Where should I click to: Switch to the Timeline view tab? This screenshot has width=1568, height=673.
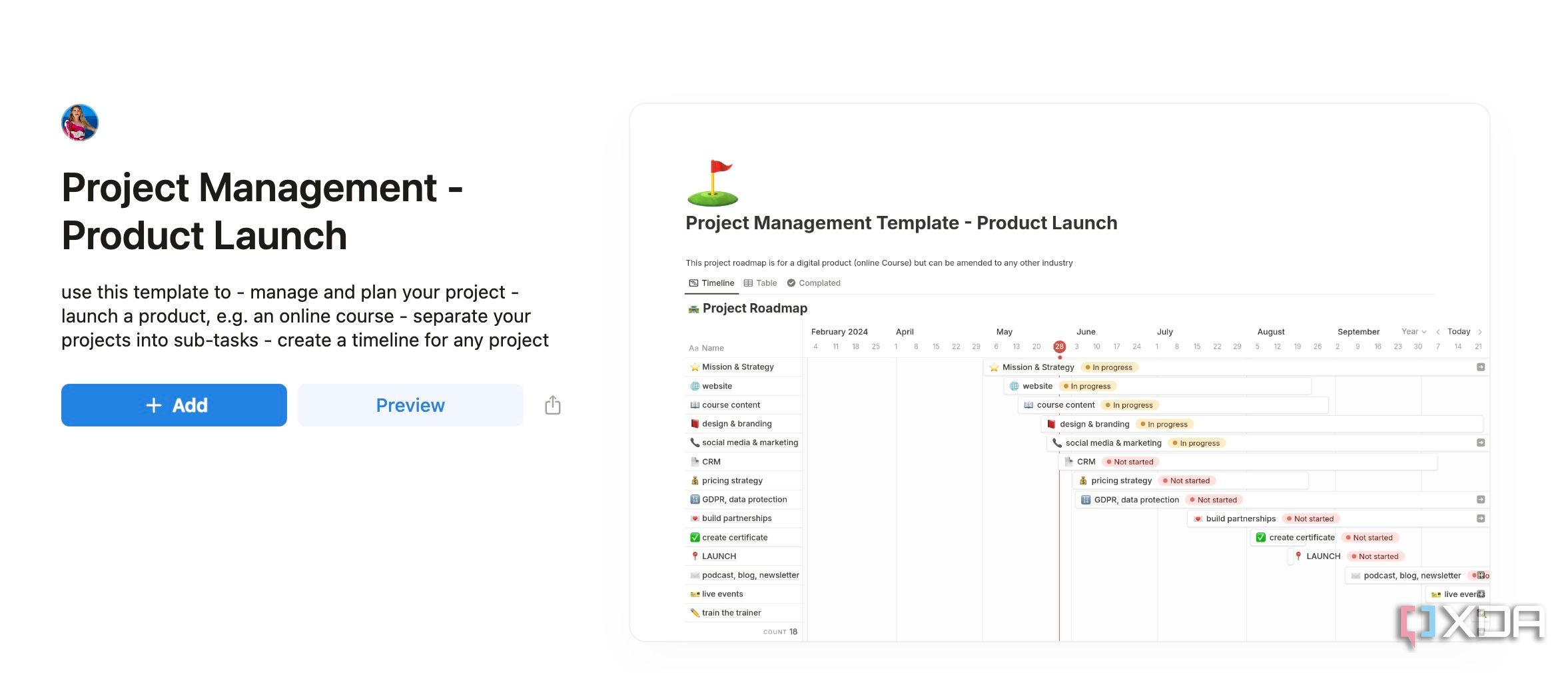pos(711,283)
